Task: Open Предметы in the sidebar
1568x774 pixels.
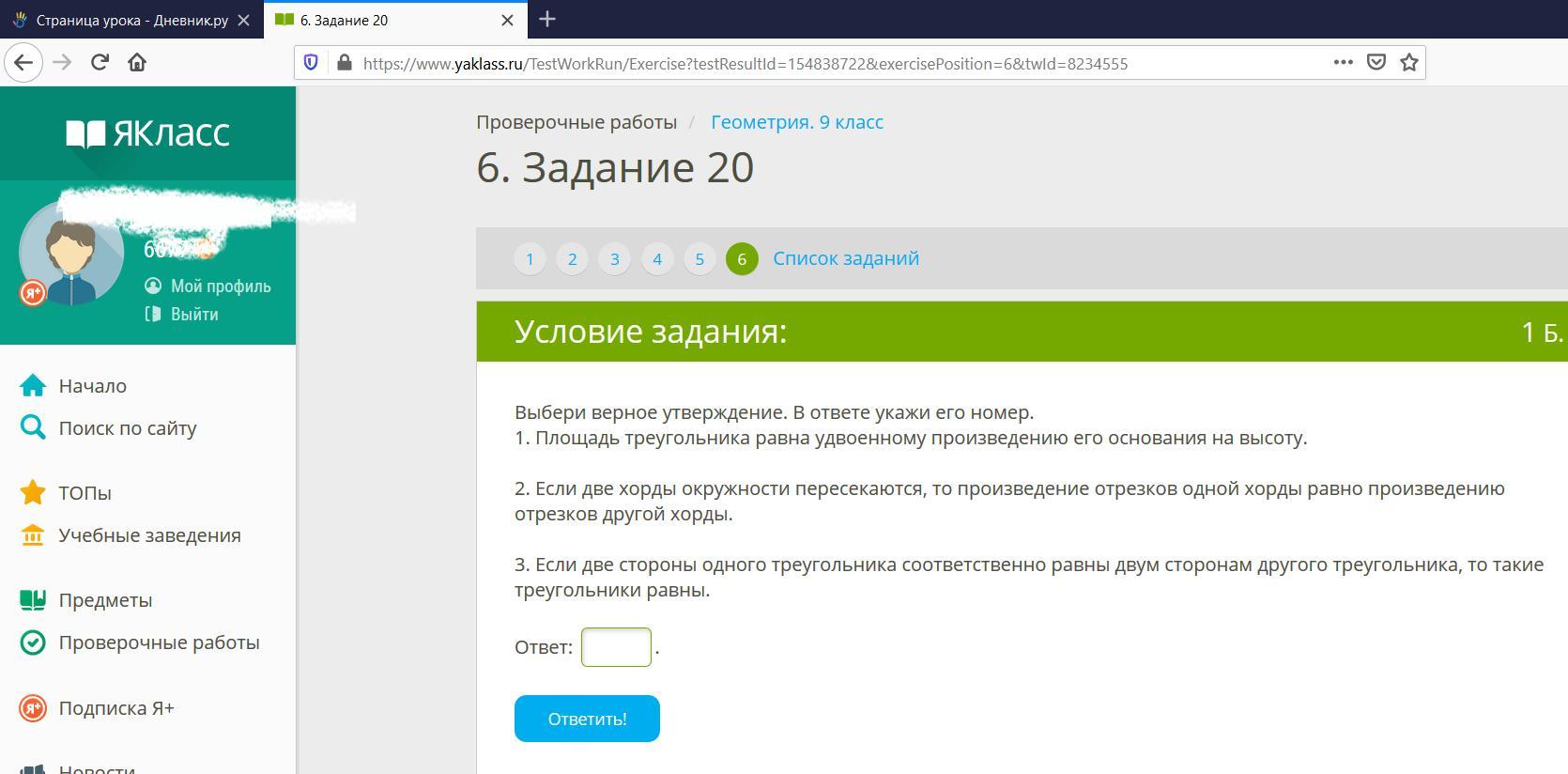Action: [x=105, y=600]
